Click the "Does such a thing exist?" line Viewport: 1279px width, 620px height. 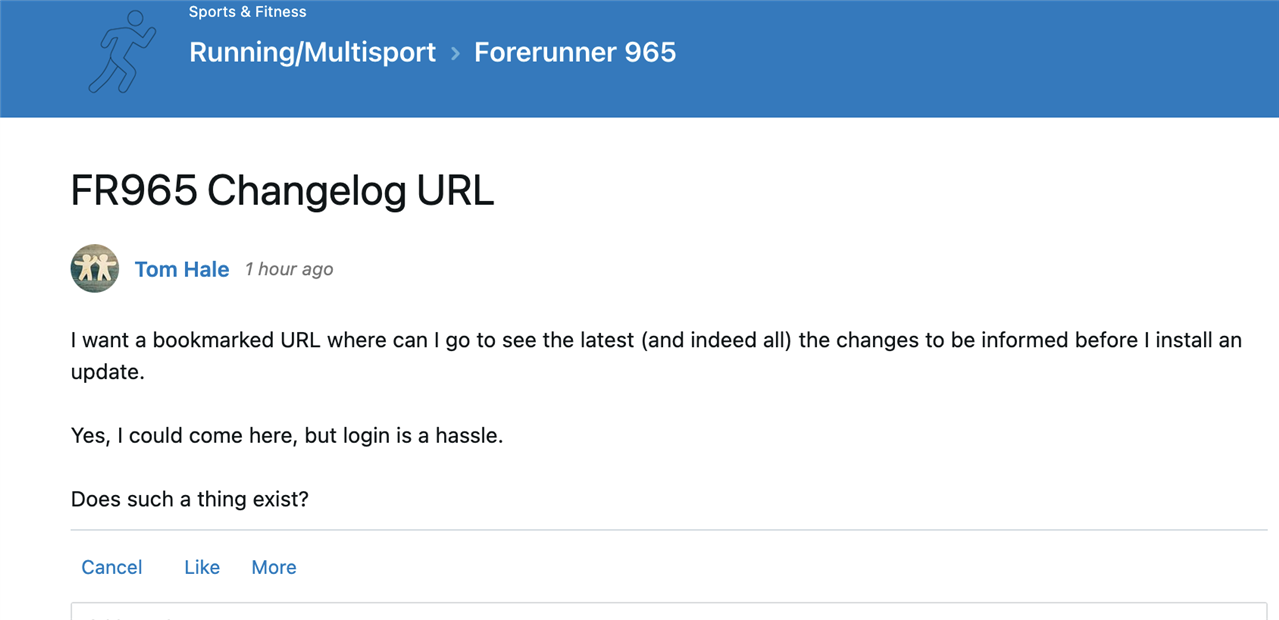point(190,498)
